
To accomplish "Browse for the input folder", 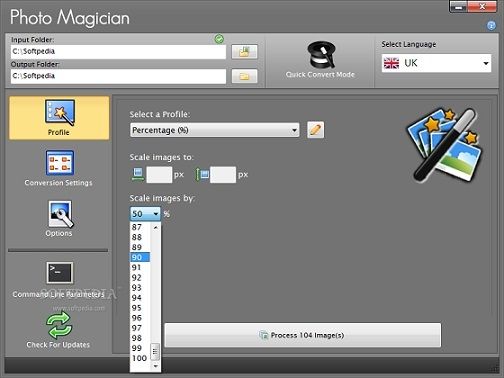I will pos(244,52).
